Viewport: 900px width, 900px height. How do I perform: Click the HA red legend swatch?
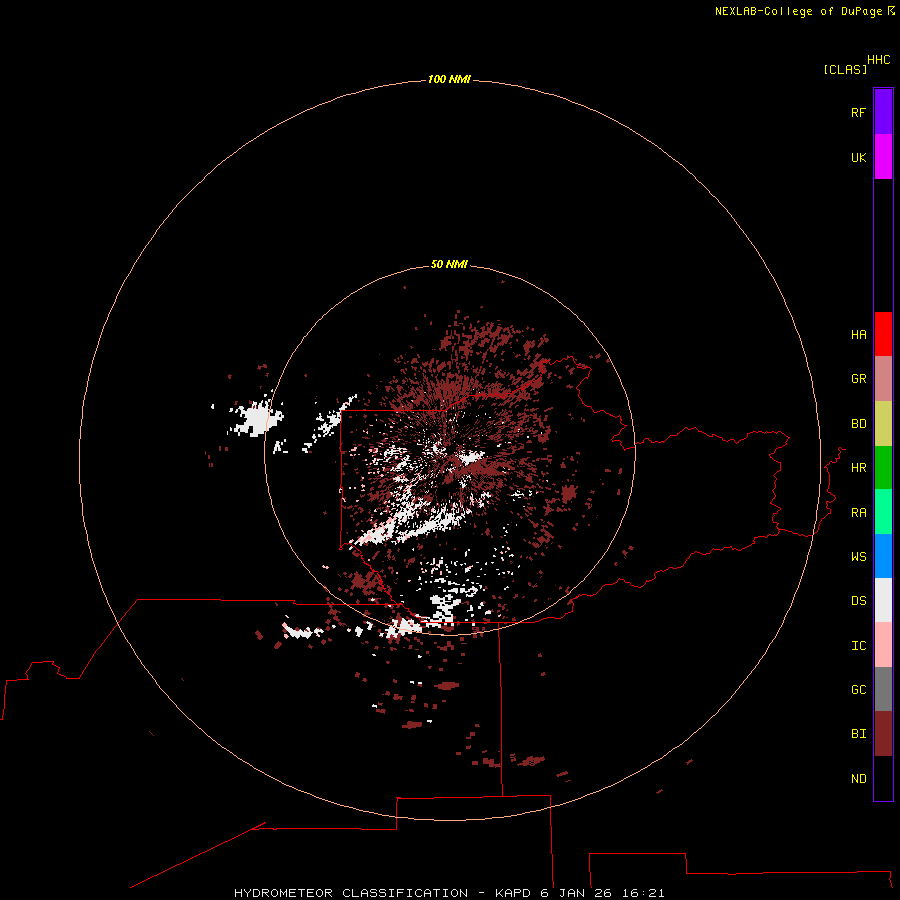pos(883,334)
